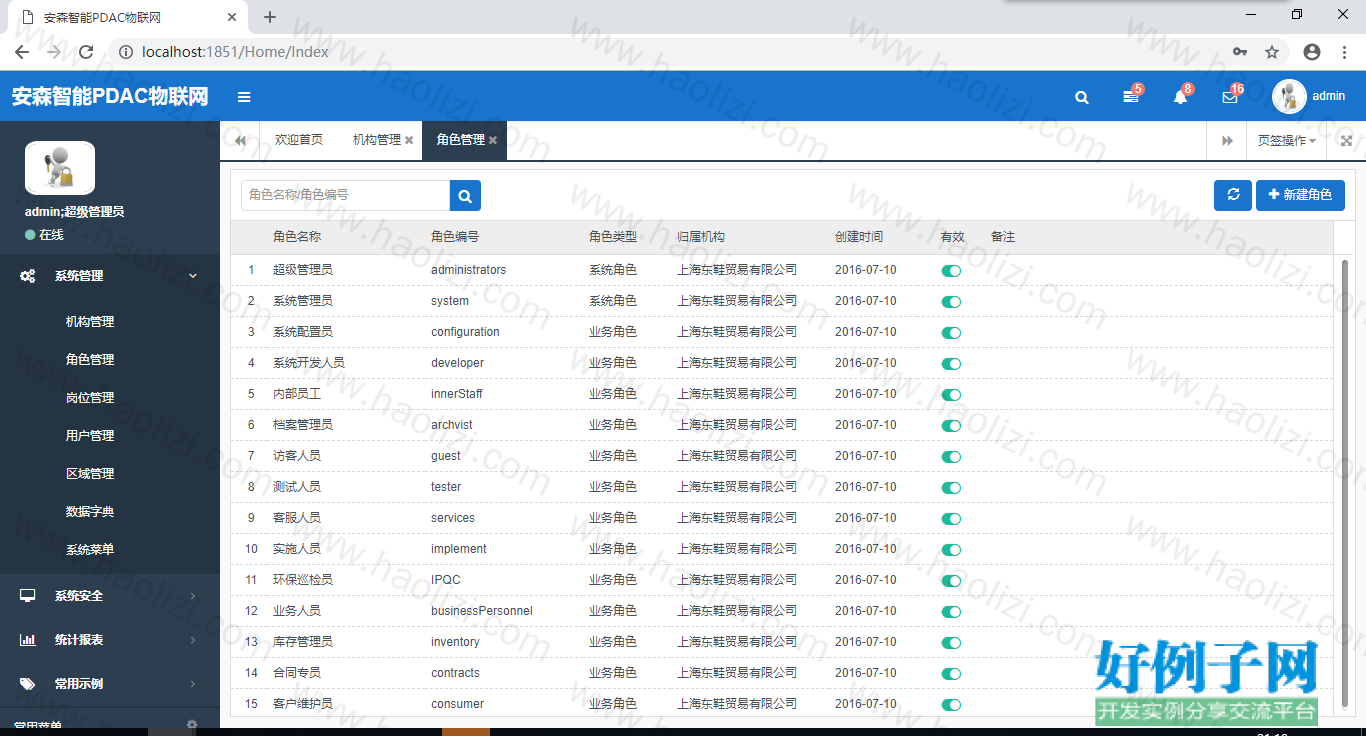Screen dimensions: 1366x736
Task: Sort by the 角色编号 column header
Action: point(455,237)
